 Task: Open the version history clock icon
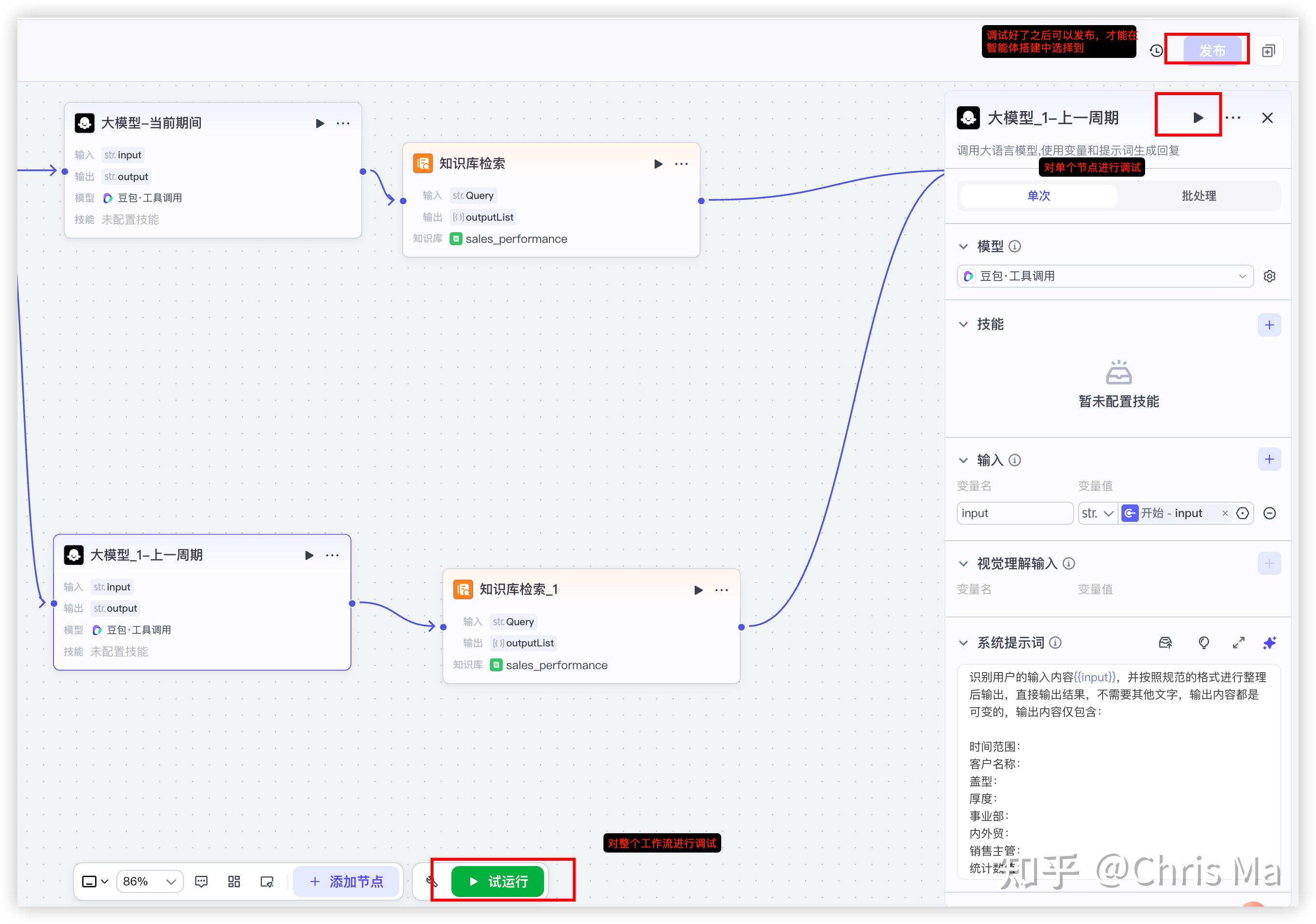tap(1156, 51)
